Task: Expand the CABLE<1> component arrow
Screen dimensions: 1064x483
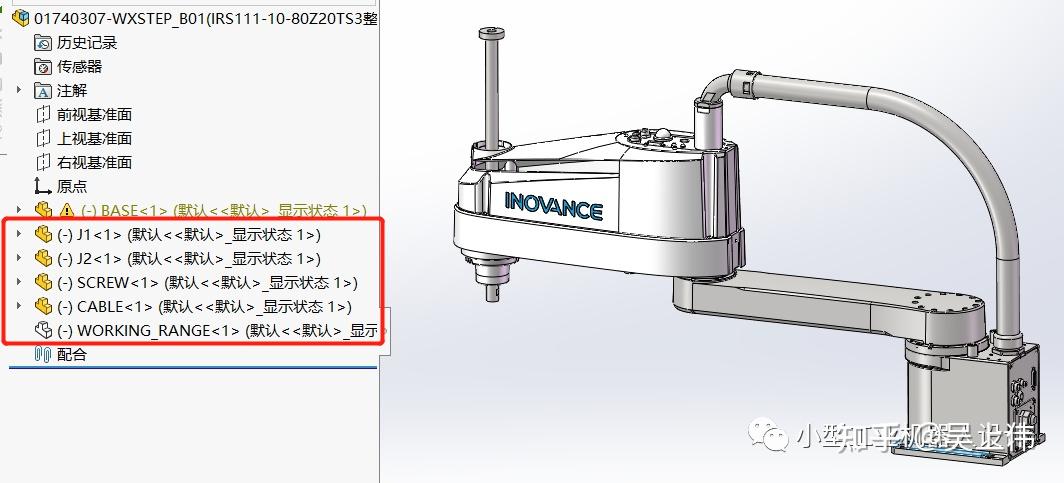Action: [19, 305]
